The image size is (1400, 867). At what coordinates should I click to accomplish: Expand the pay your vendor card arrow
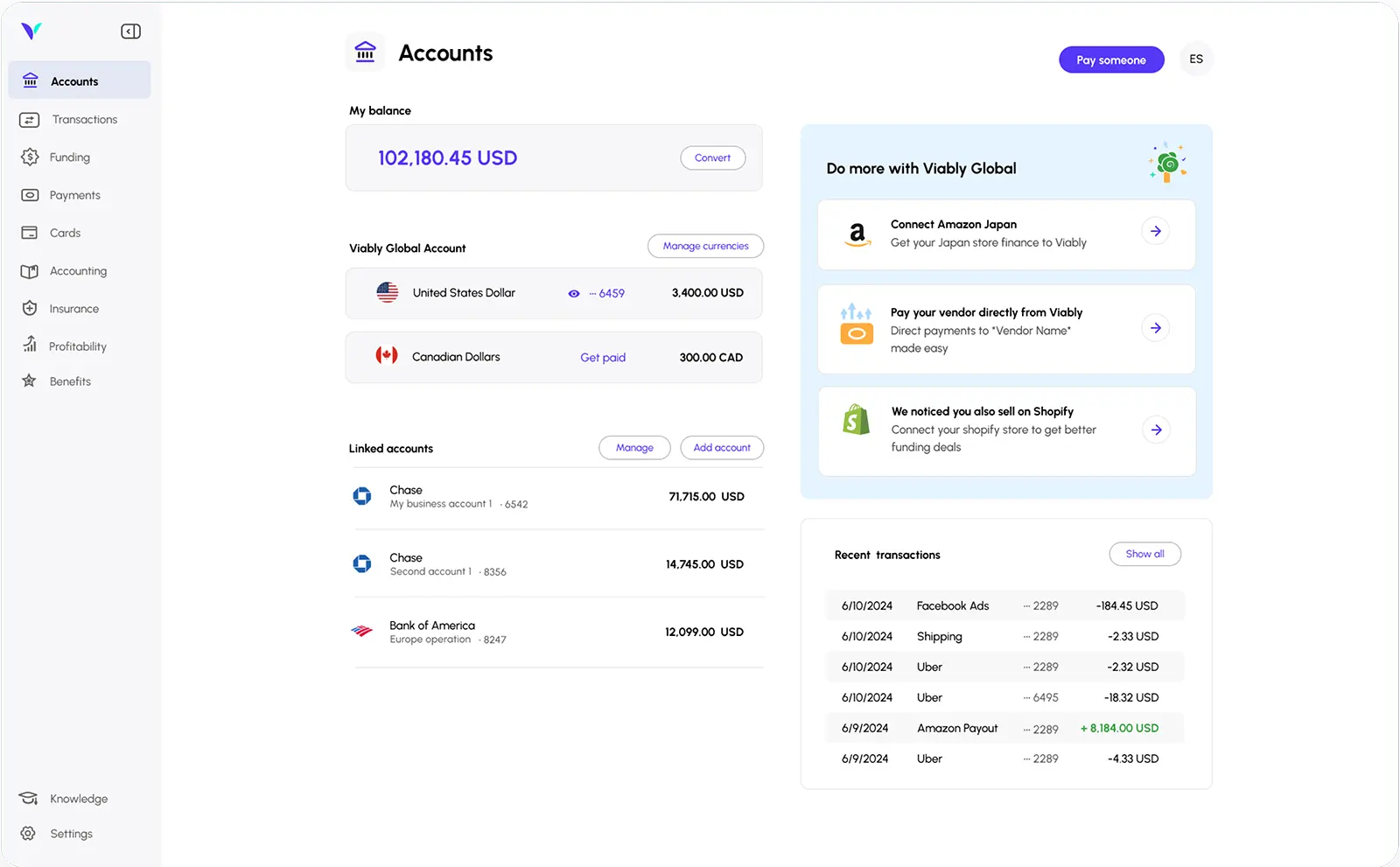click(x=1156, y=327)
